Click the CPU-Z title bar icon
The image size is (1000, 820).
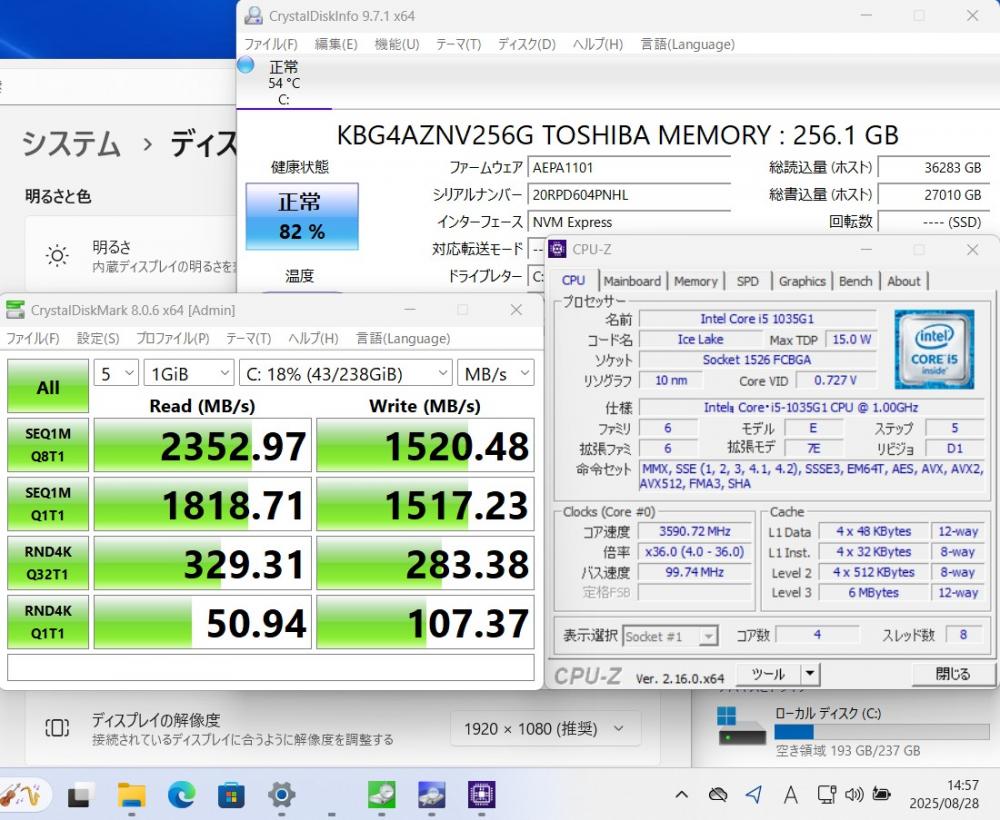point(557,249)
